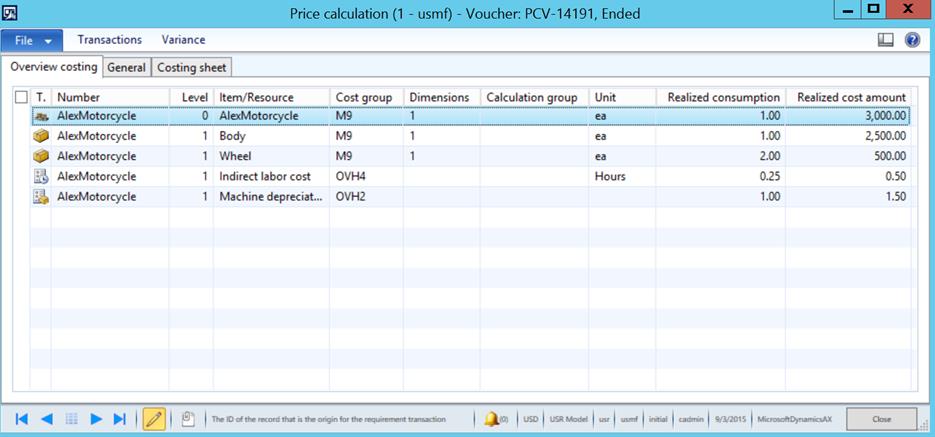
Task: Open the Transactions menu
Action: (110, 40)
